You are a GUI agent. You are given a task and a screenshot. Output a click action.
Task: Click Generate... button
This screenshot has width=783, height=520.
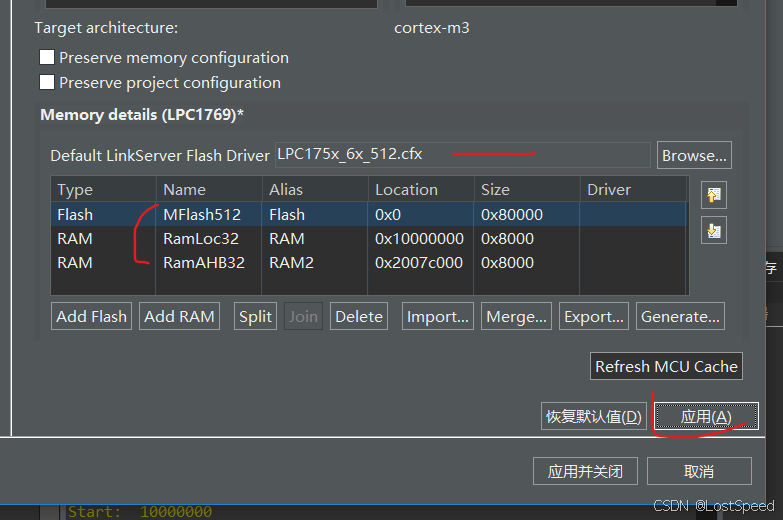(x=680, y=316)
